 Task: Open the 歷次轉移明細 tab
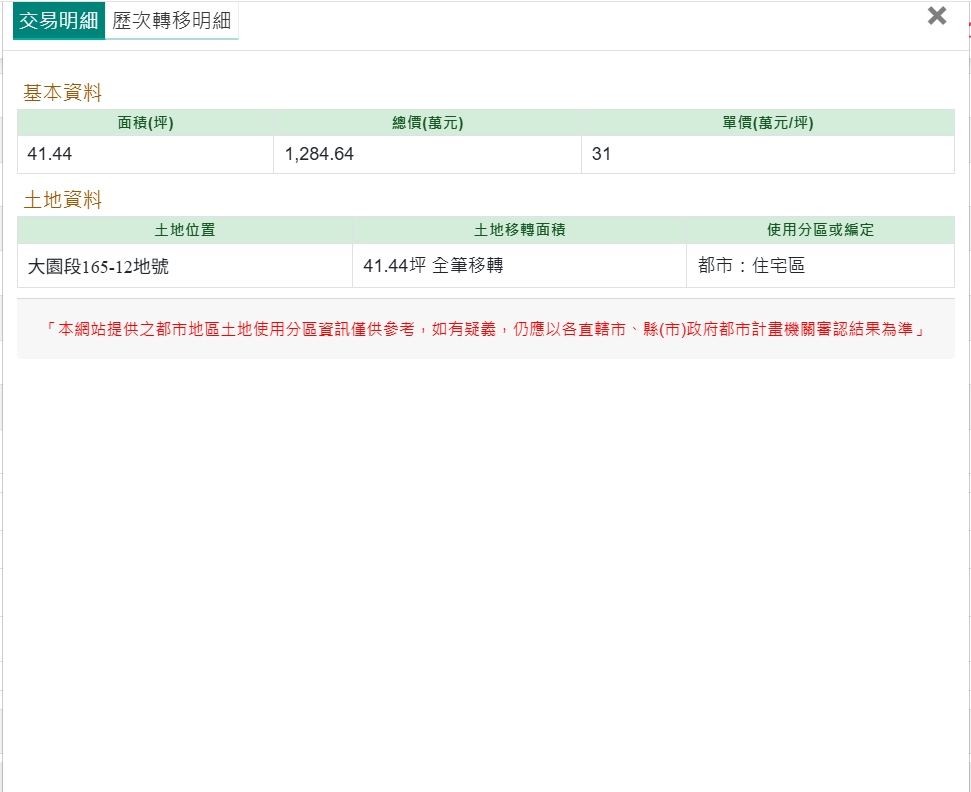171,21
